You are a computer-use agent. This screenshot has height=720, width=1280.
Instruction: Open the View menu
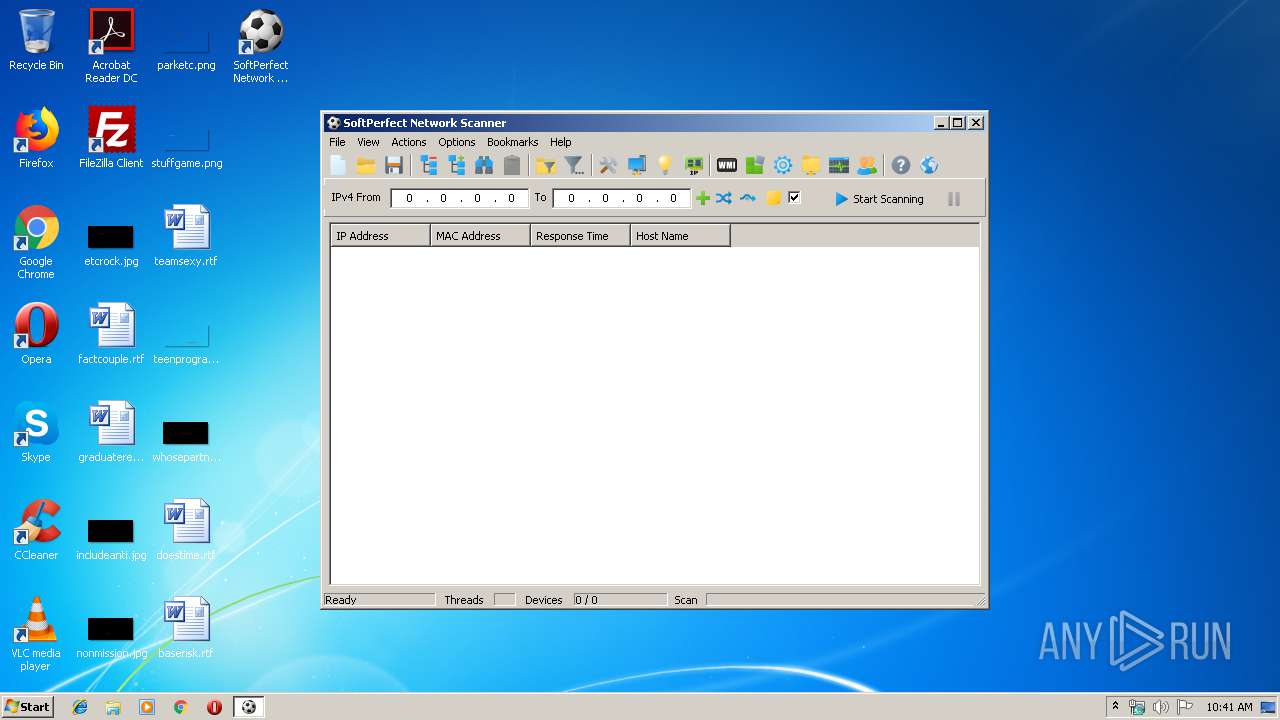368,142
